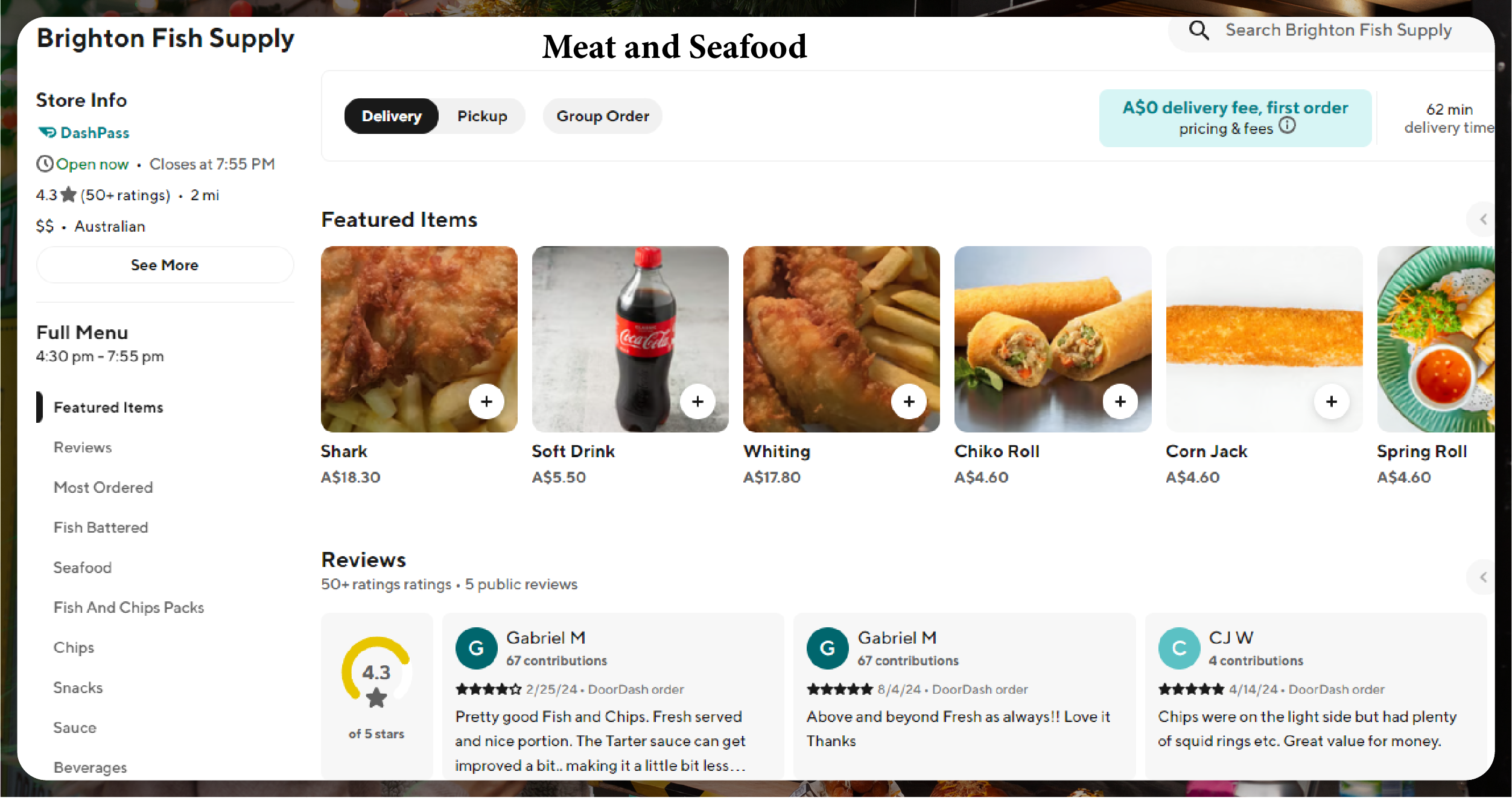Add Corn Jack using plus icon
The width and height of the screenshot is (1512, 798).
pyautogui.click(x=1331, y=401)
